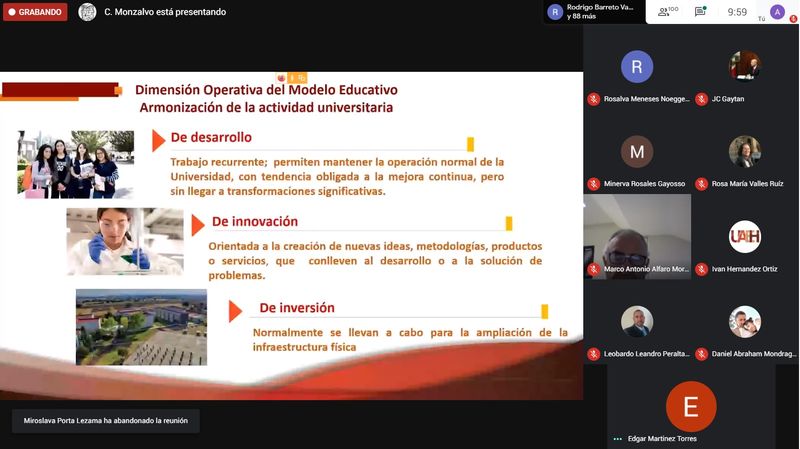
Task: Click the 'Normalmente se llevan a cabo' paragraph
Action: click(410, 340)
